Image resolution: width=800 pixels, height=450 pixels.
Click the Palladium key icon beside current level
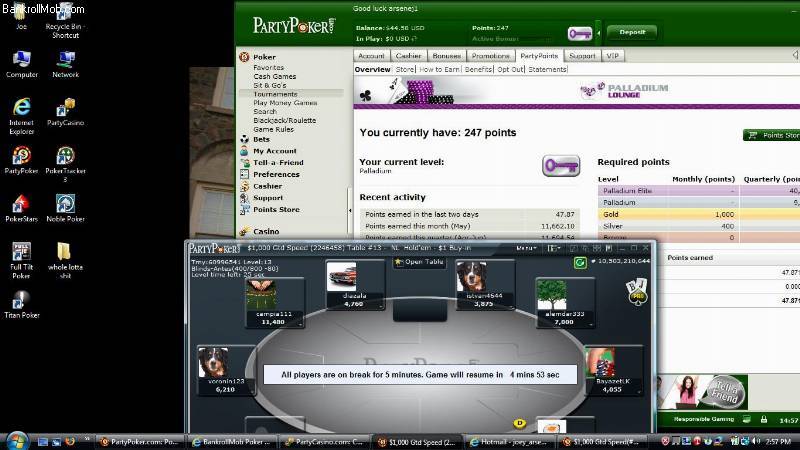561,166
